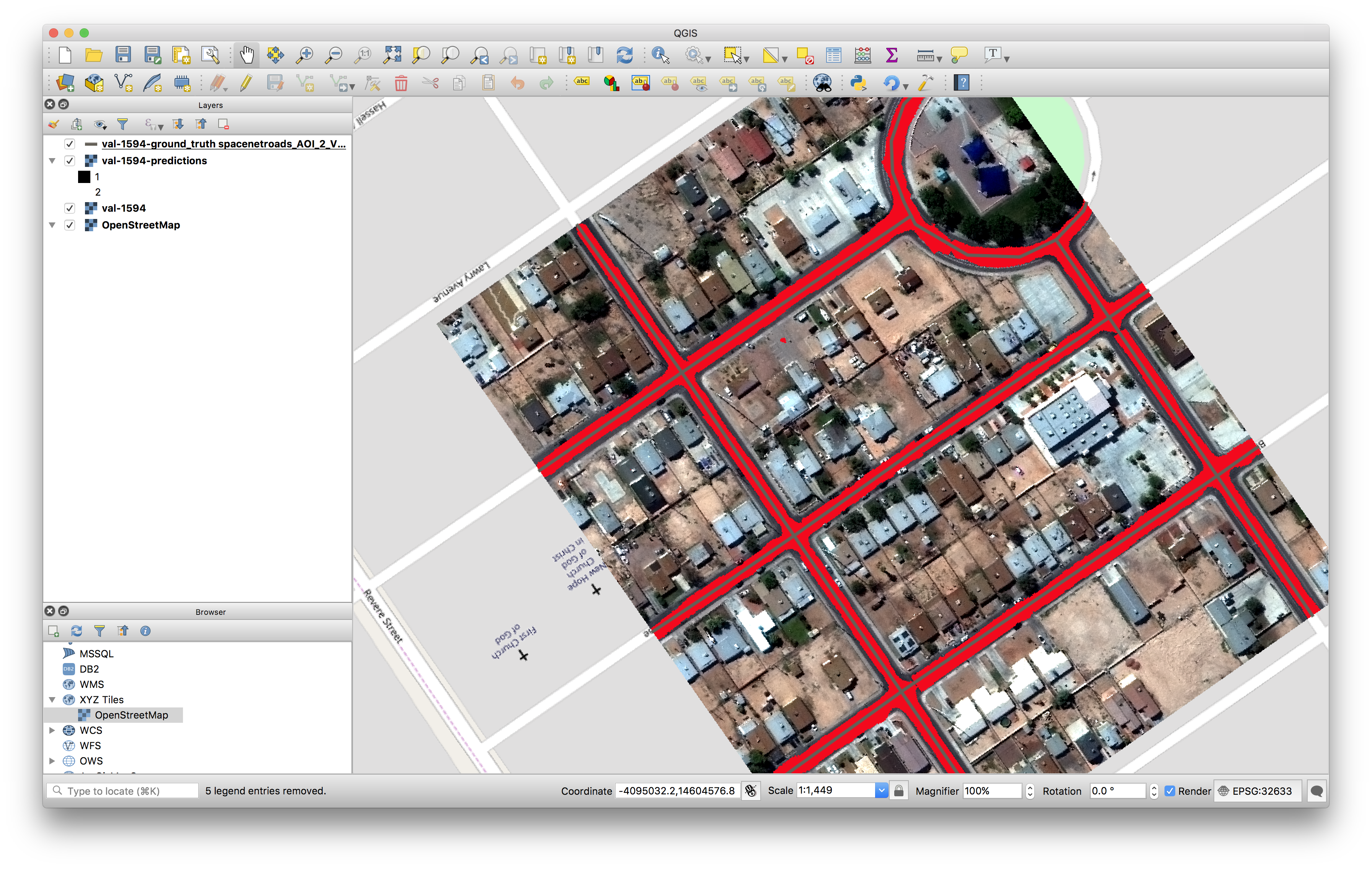
Task: Collapse the val-1594-predictions layer legend
Action: coord(52,161)
